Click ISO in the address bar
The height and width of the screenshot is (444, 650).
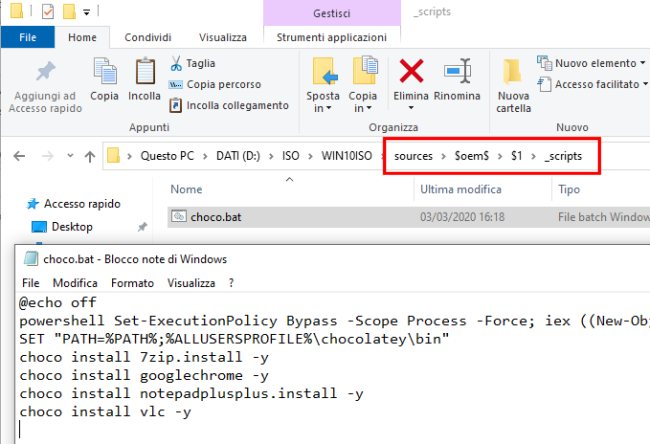coord(291,156)
